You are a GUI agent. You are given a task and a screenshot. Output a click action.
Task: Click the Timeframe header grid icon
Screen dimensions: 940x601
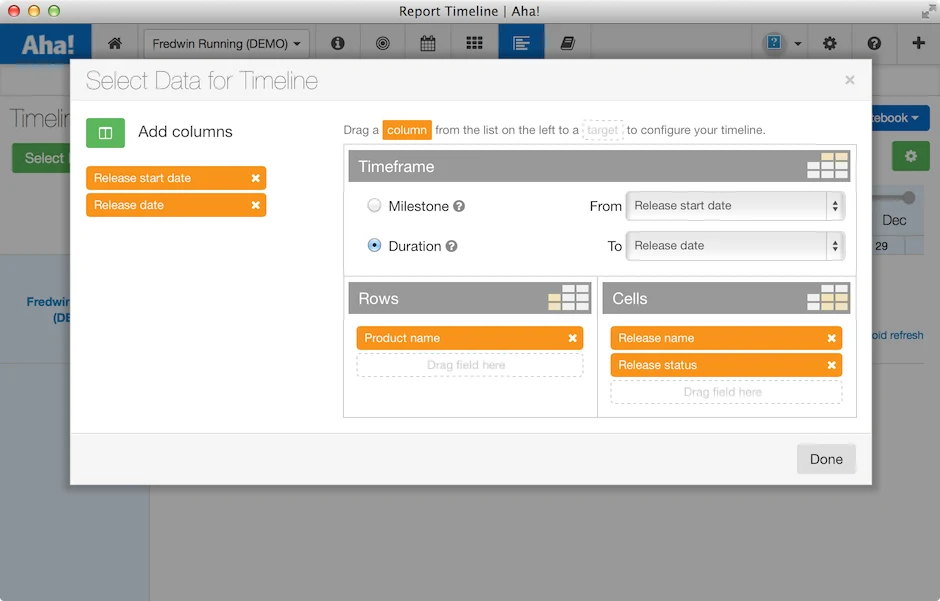827,165
